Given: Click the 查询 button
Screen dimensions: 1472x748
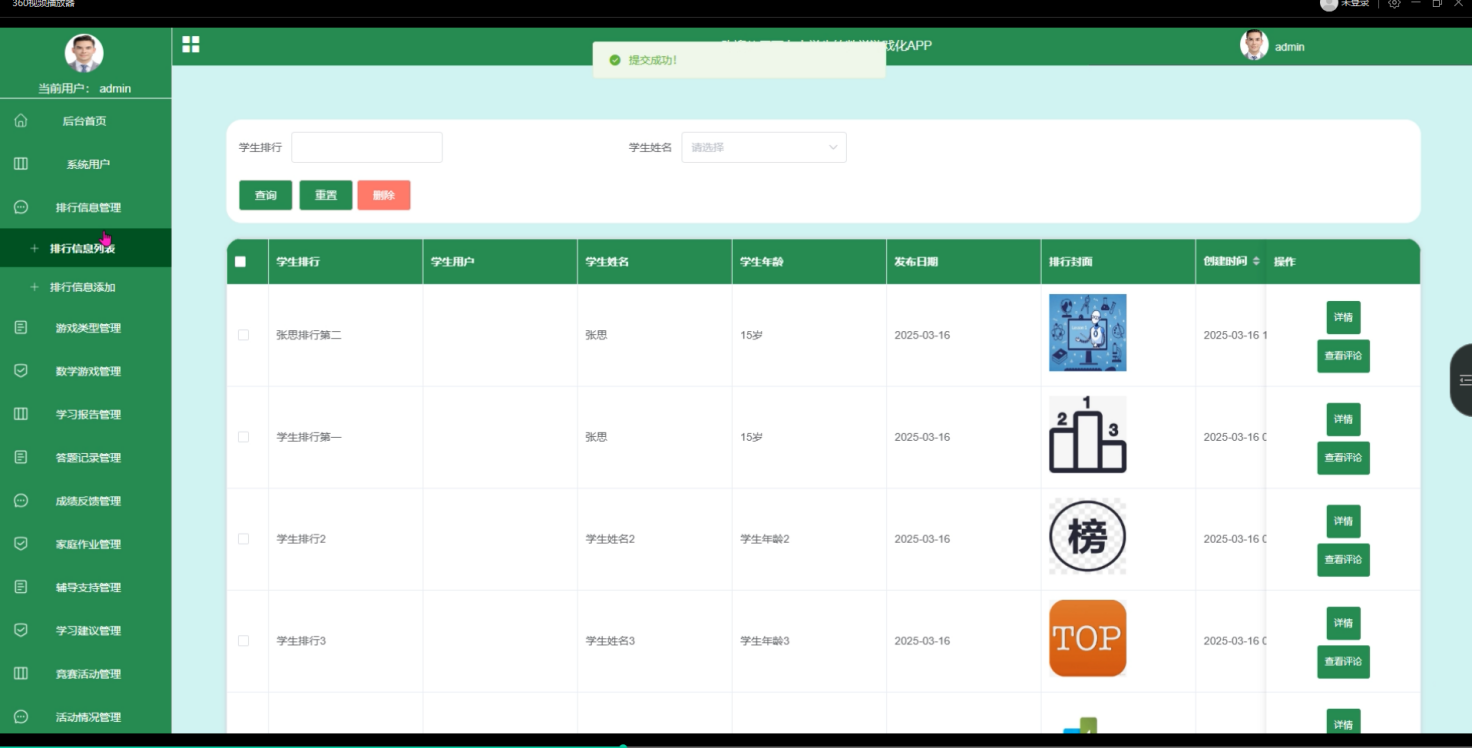Looking at the screenshot, I should [265, 195].
